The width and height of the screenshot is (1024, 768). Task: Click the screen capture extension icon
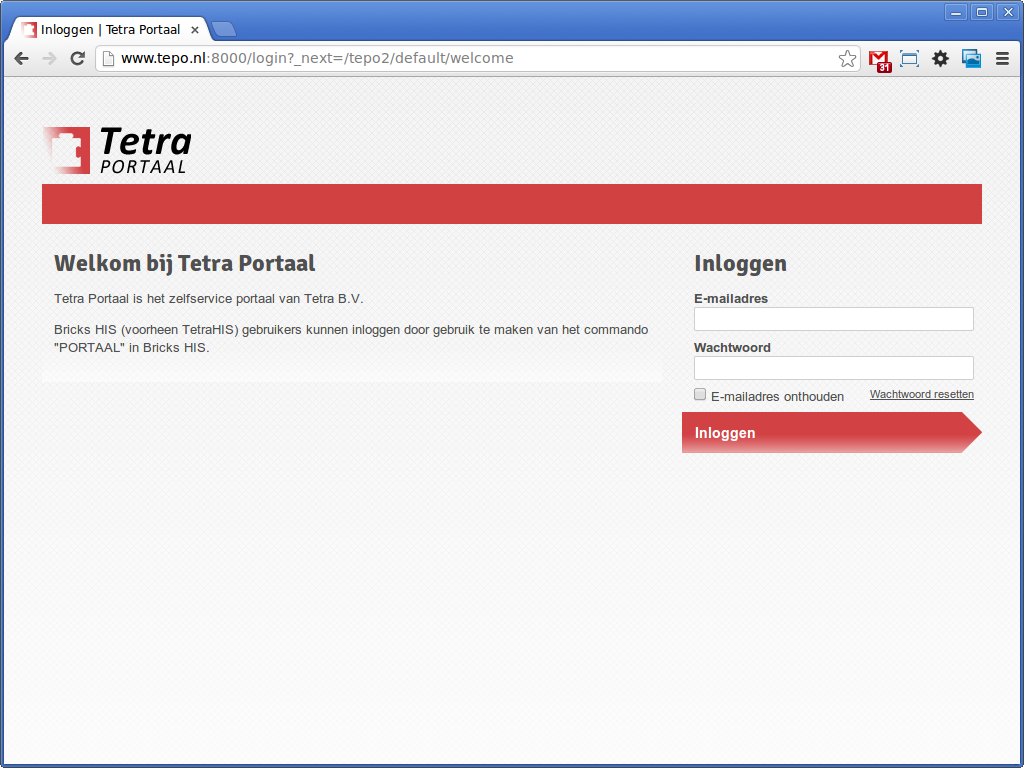[909, 59]
